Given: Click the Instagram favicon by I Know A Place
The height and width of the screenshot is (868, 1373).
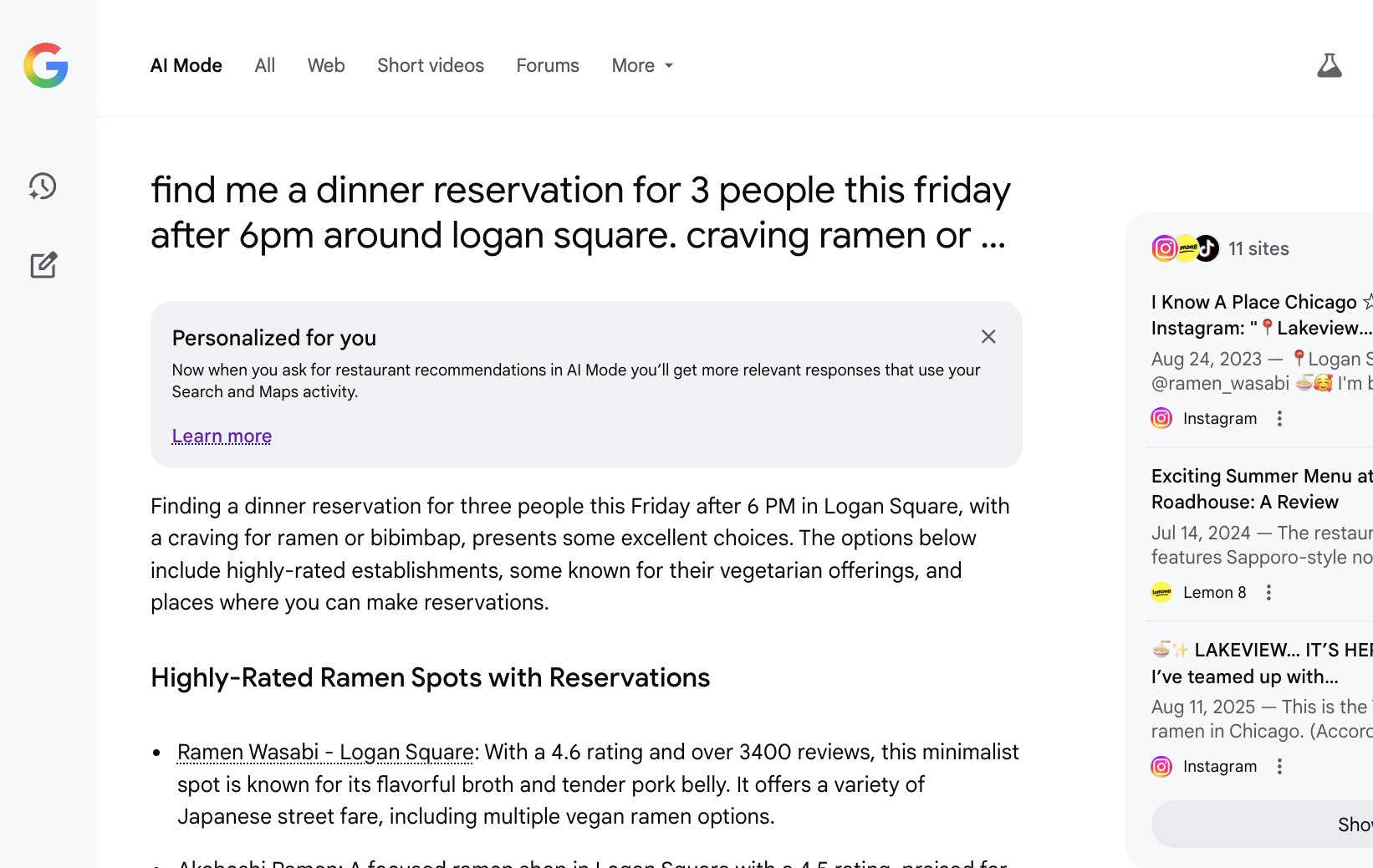Looking at the screenshot, I should pyautogui.click(x=1161, y=418).
